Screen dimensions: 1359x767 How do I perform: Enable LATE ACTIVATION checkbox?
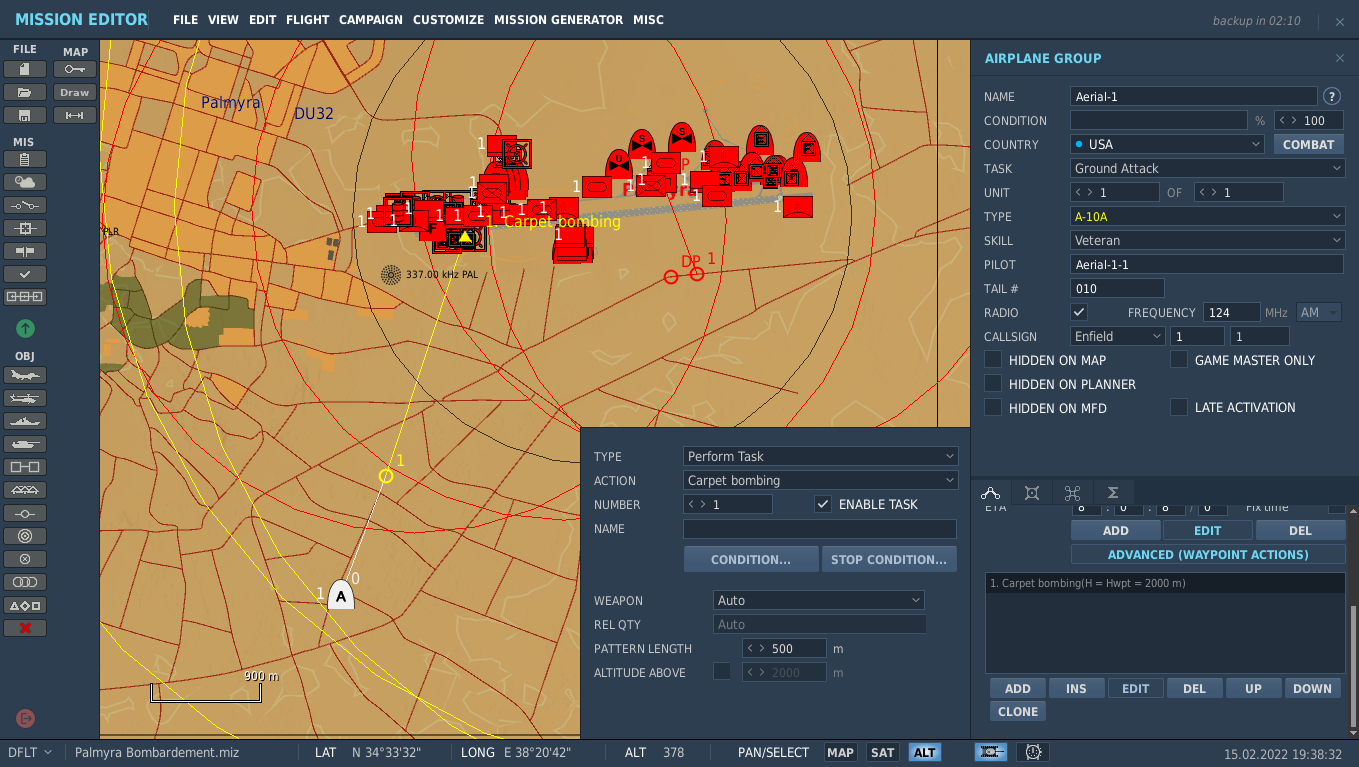(1179, 408)
